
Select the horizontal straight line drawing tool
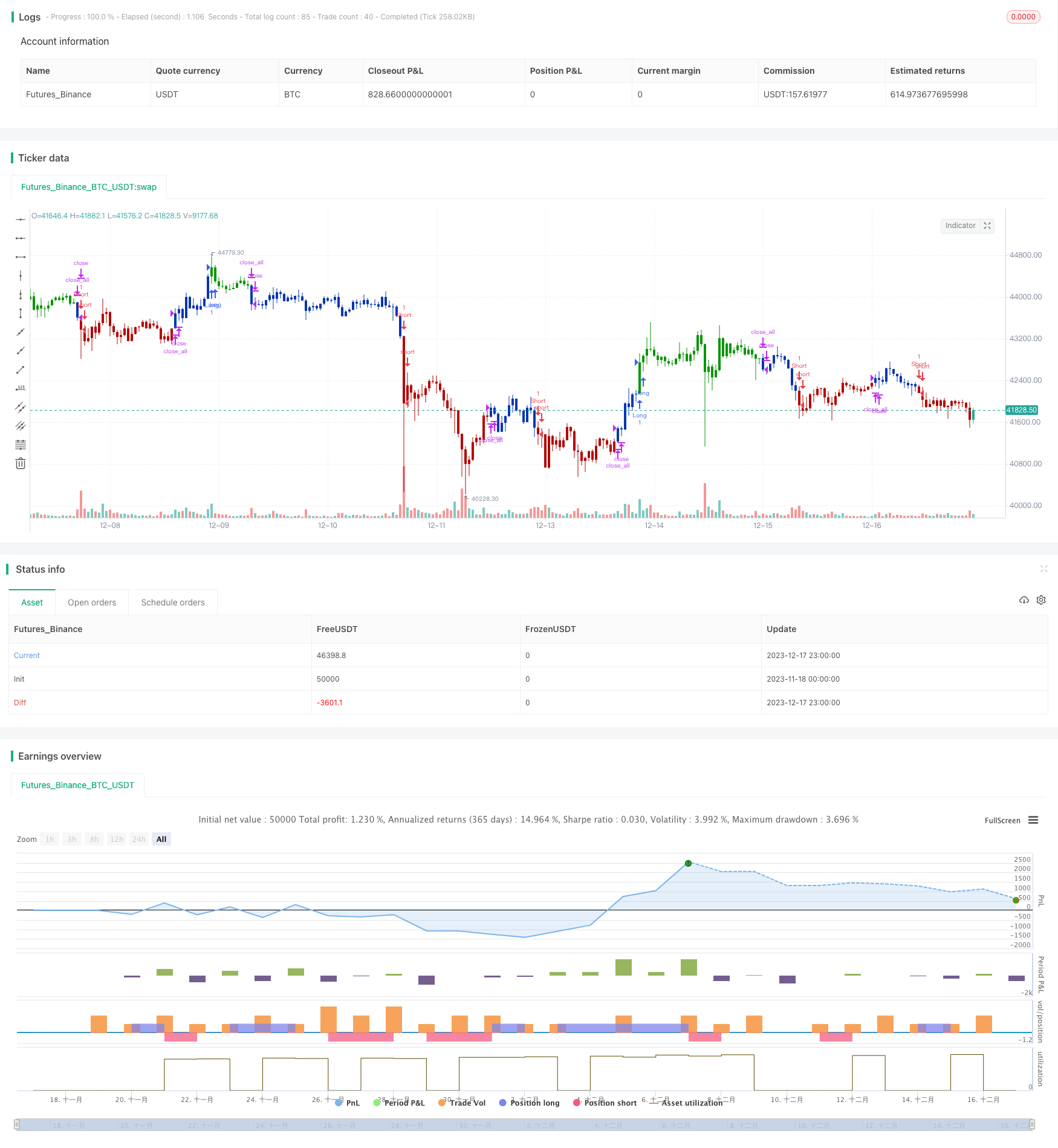point(21,220)
